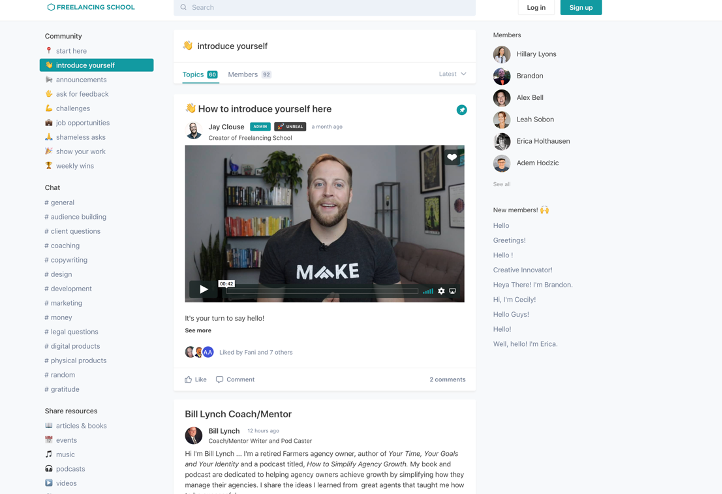Viewport: 722px width, 494px height.
Task: Adjust the video volume bars
Action: click(x=428, y=291)
